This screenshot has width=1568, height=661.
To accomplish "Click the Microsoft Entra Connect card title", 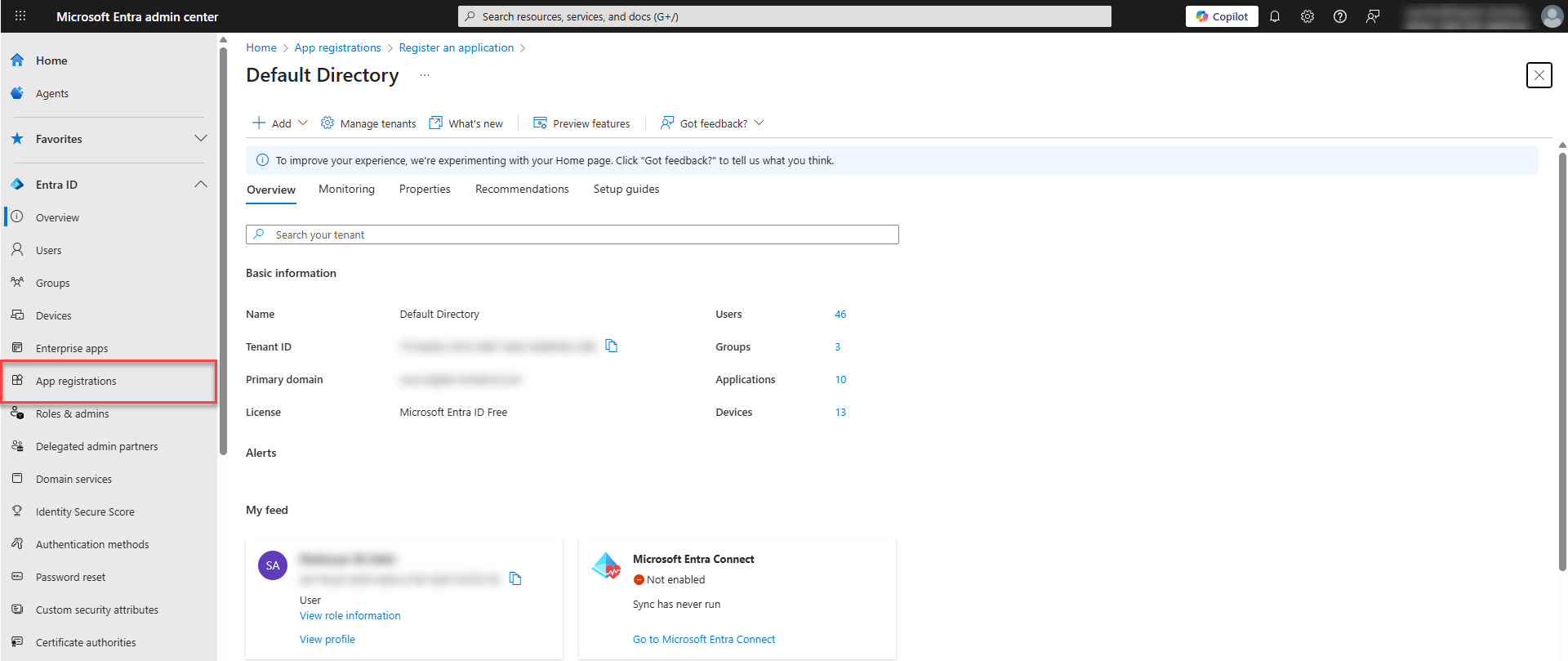I will (693, 560).
